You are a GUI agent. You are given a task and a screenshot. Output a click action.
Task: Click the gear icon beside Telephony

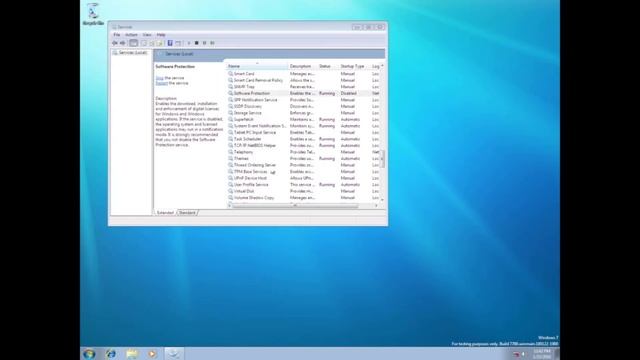click(231, 152)
